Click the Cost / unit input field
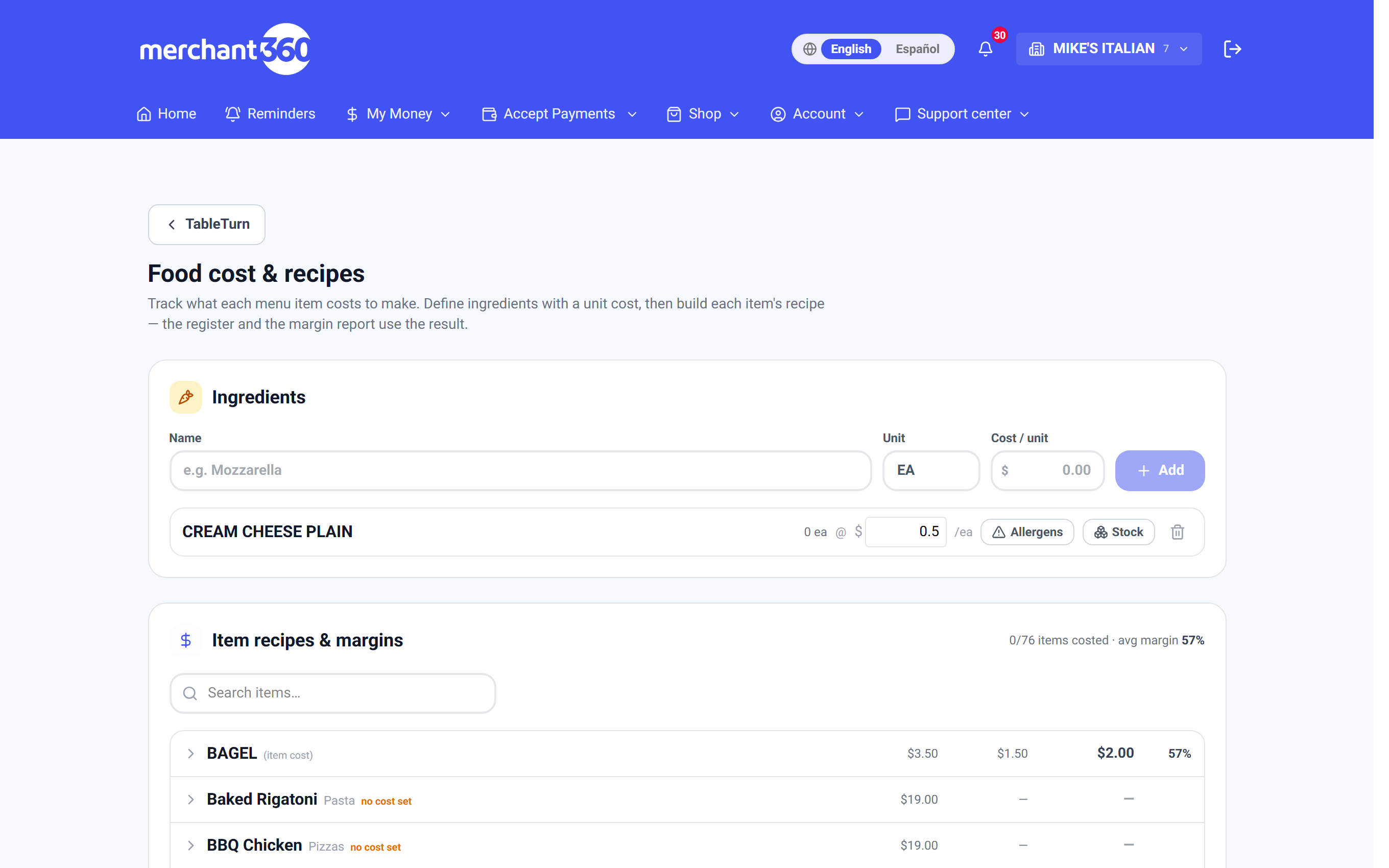Viewport: 1389px width, 868px height. pyautogui.click(x=1047, y=470)
